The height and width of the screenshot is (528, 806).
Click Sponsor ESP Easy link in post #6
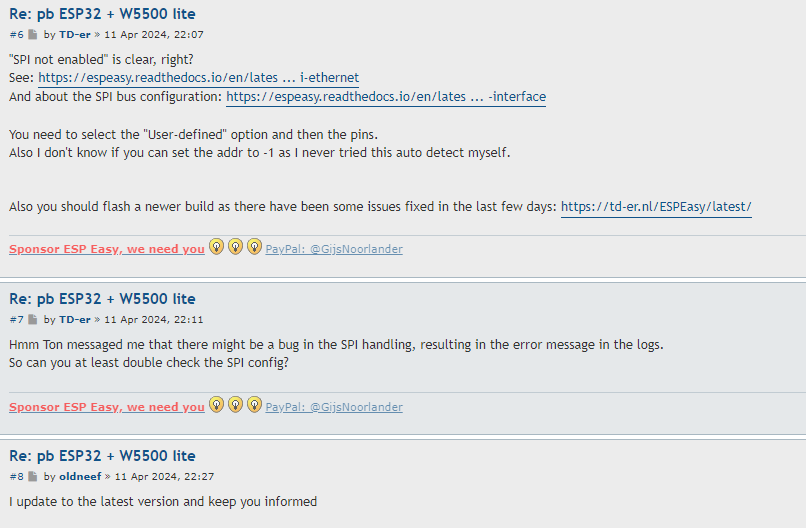point(107,249)
